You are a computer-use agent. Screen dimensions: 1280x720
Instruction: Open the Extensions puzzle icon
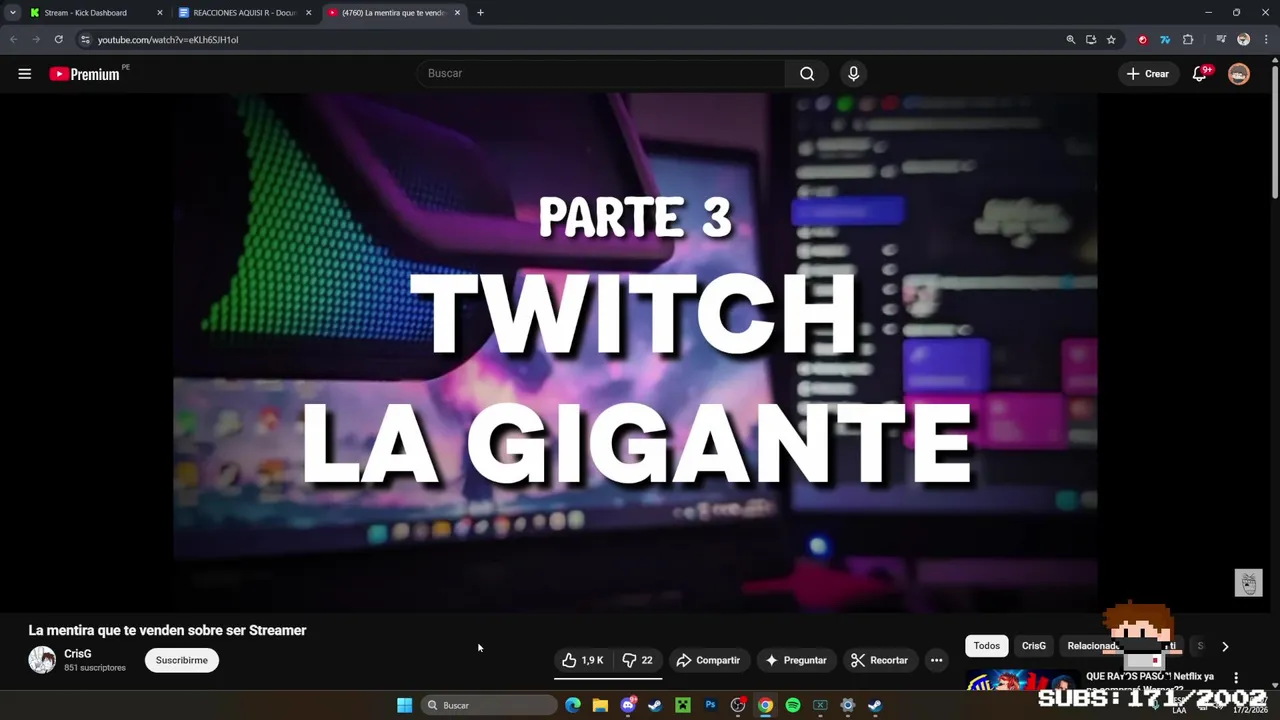(1188, 40)
